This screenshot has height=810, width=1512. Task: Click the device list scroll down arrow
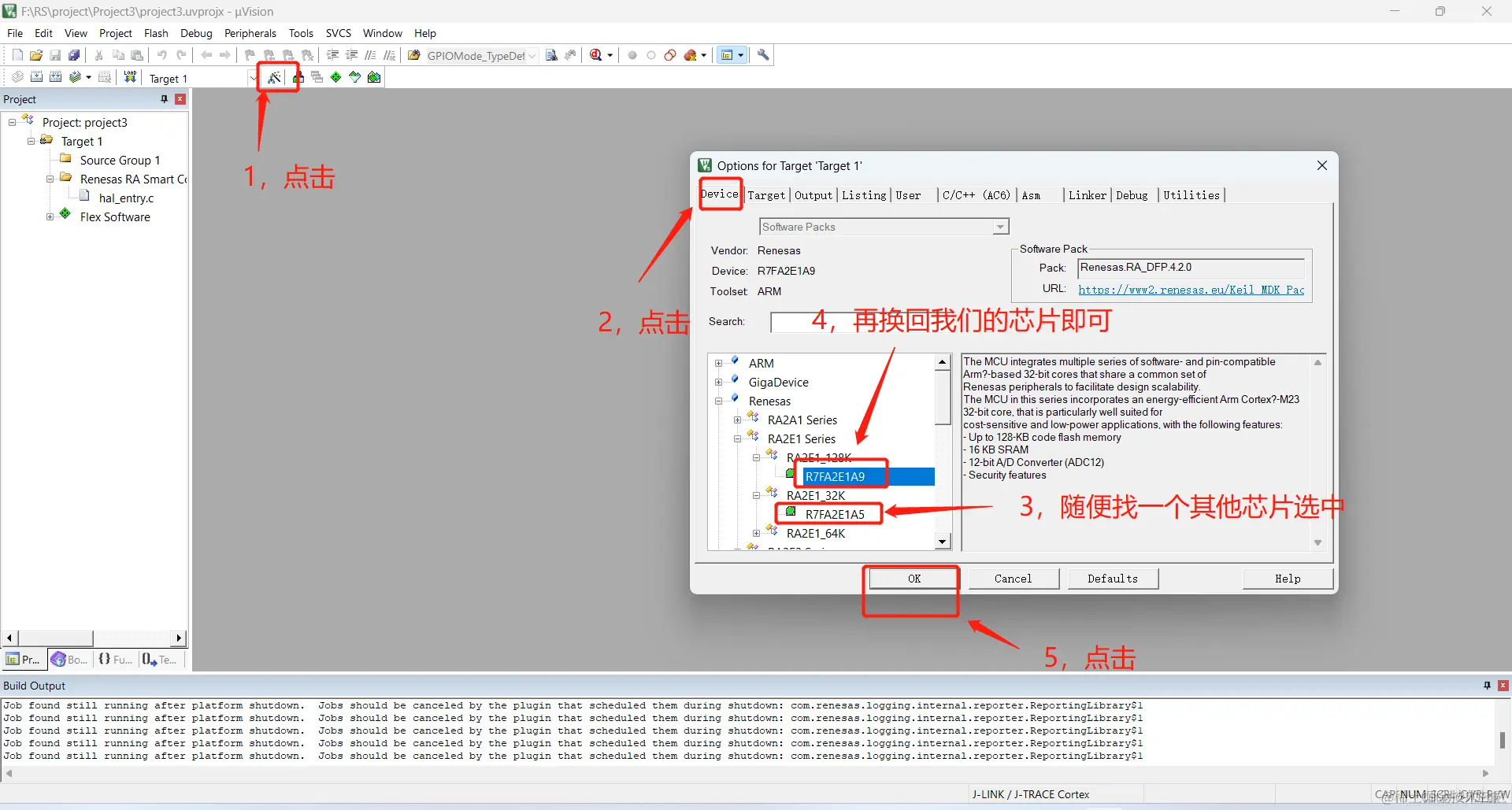[943, 542]
